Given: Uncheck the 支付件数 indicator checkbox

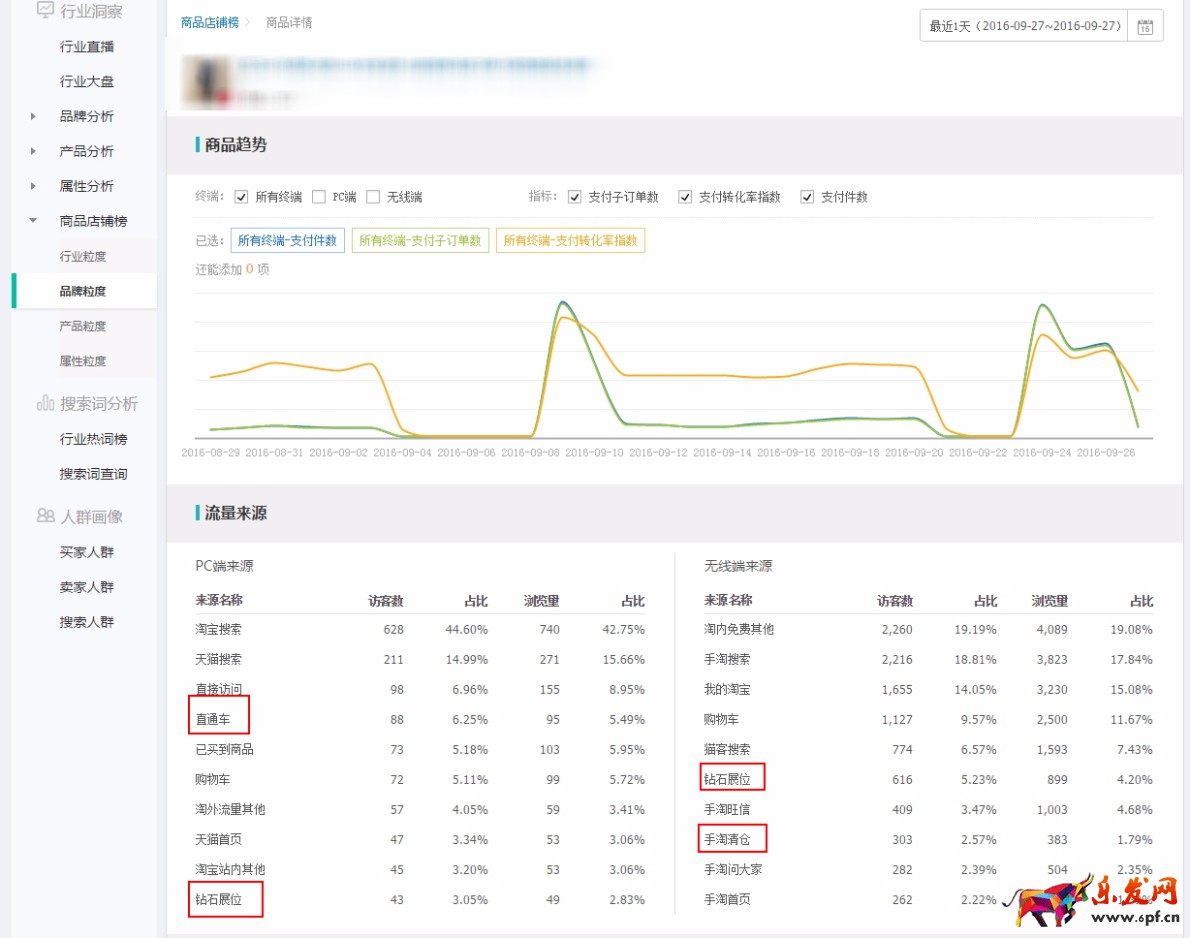Looking at the screenshot, I should [x=807, y=197].
